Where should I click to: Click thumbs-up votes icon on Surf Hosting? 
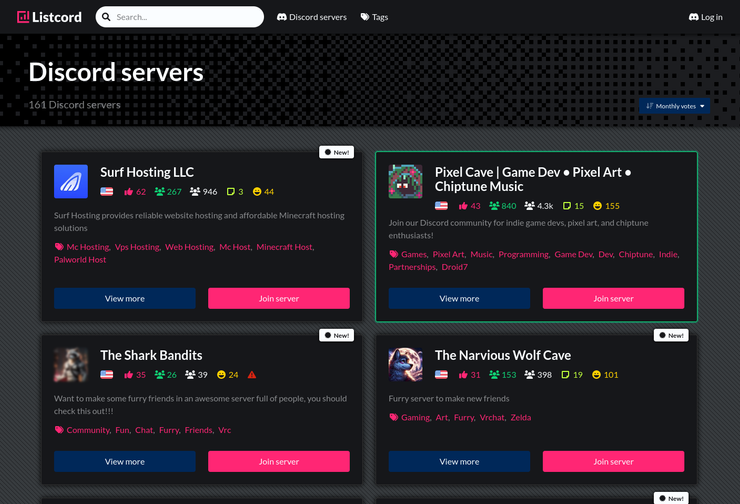coord(128,192)
